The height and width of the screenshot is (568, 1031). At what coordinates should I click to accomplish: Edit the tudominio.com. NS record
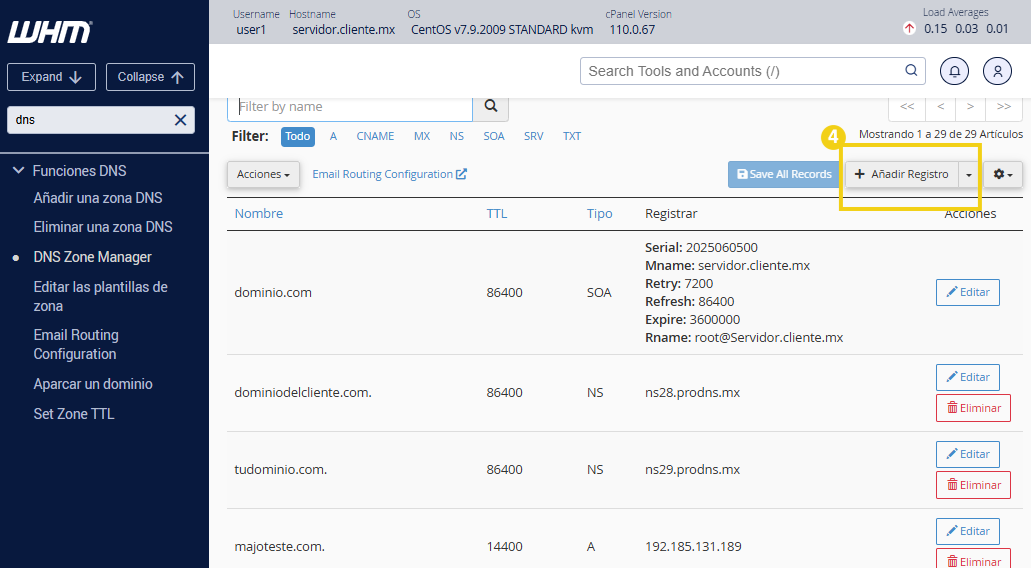coord(968,454)
